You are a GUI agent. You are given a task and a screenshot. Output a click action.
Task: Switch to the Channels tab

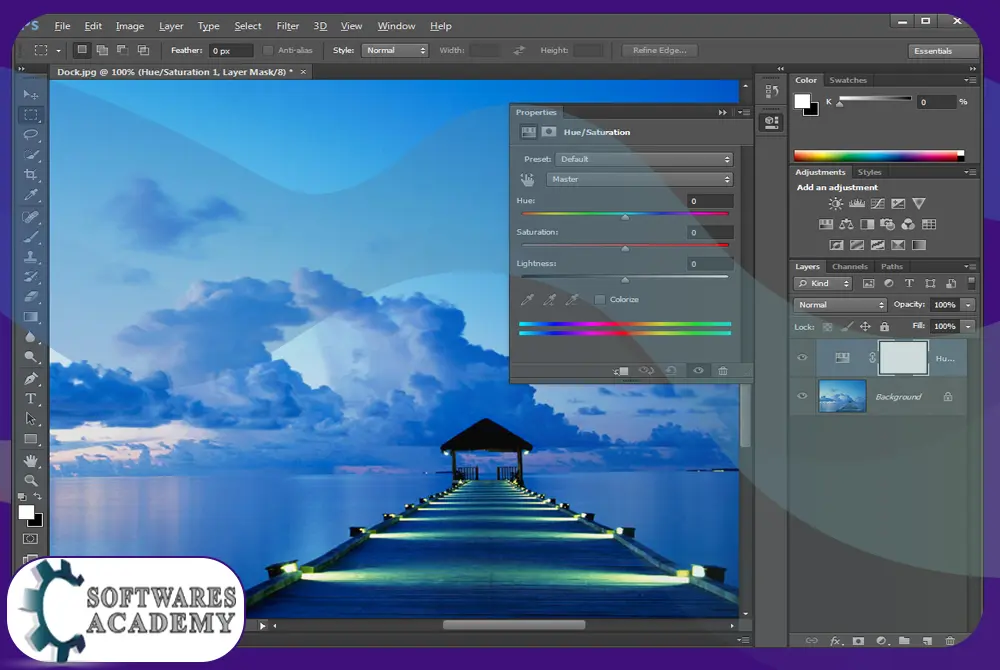tap(849, 266)
